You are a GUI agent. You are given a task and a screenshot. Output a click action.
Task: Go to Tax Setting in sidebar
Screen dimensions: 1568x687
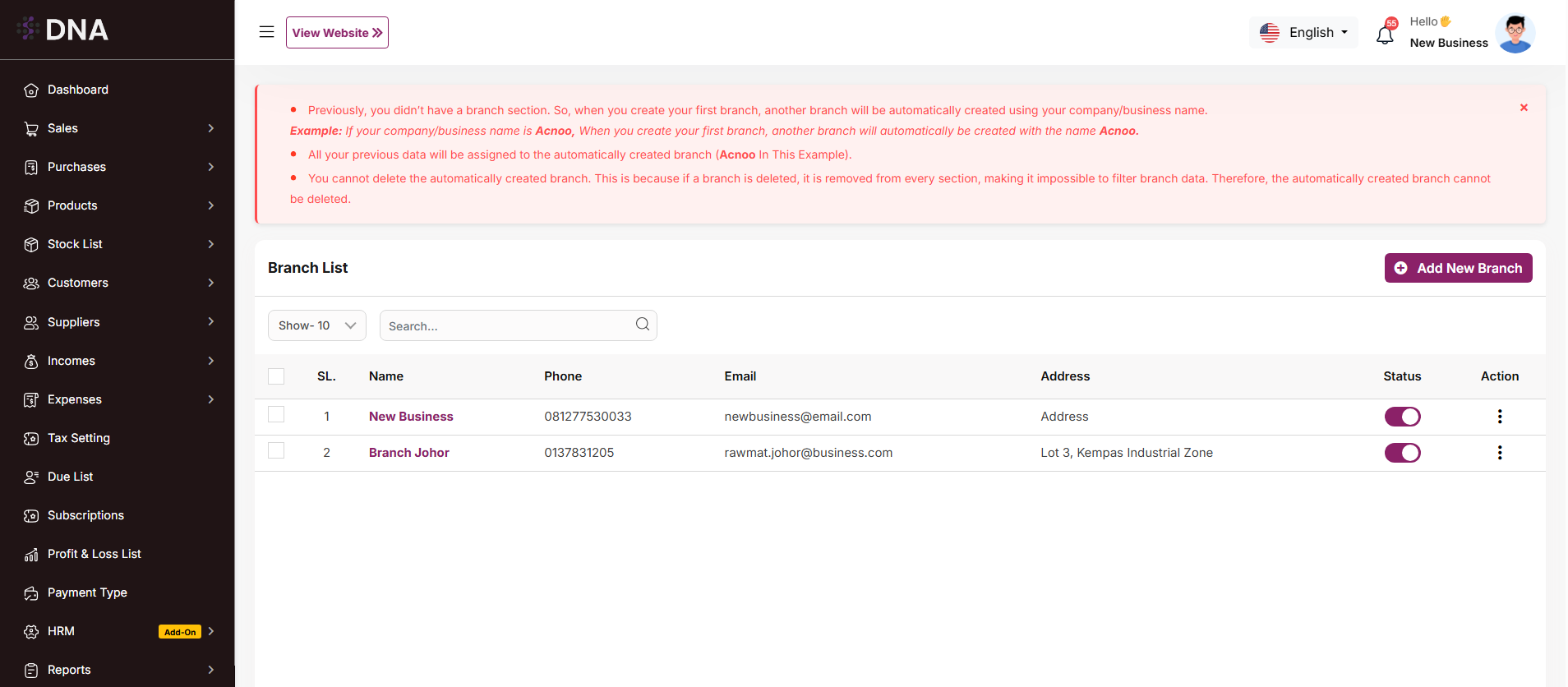pyautogui.click(x=79, y=438)
